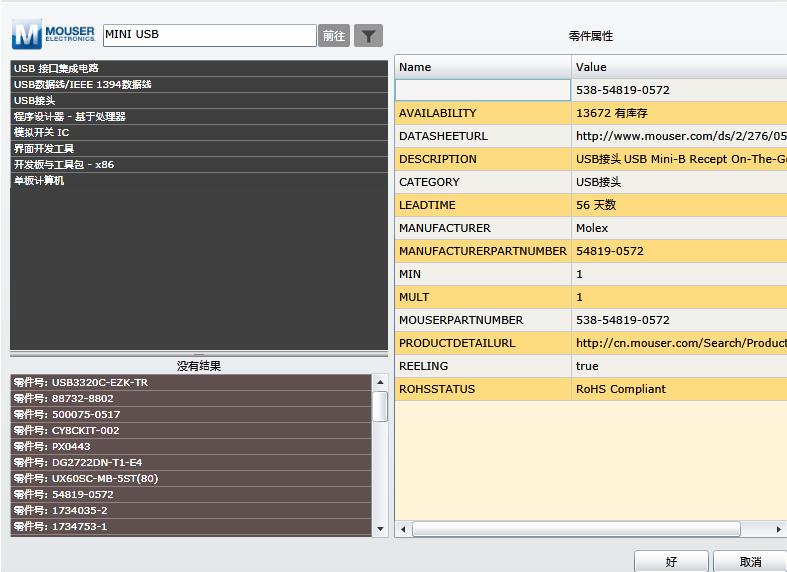Click the property table horizontal scrollbar thumb
The image size is (787, 572).
576,529
